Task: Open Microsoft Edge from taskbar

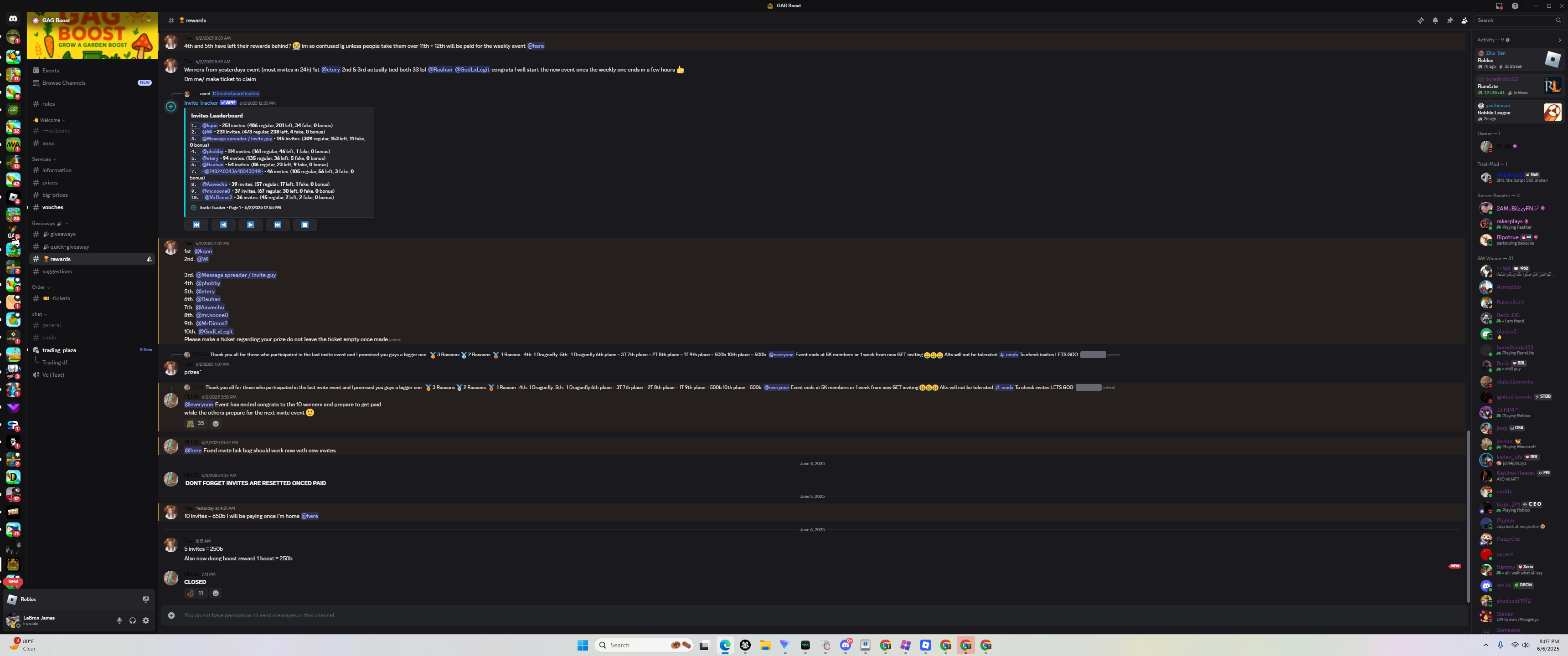Action: 725,645
